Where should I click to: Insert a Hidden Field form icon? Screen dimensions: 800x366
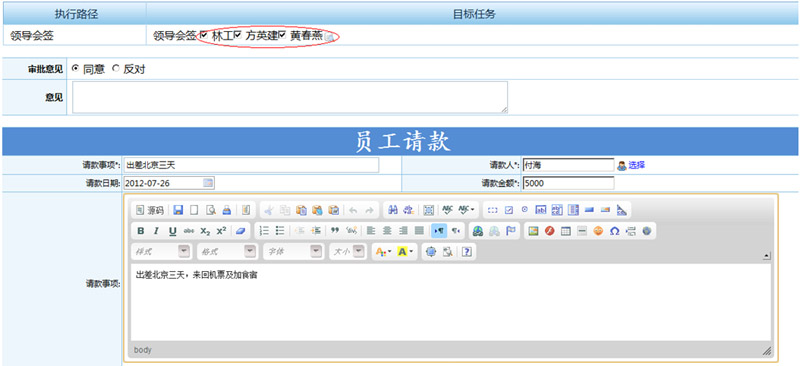tap(622, 210)
